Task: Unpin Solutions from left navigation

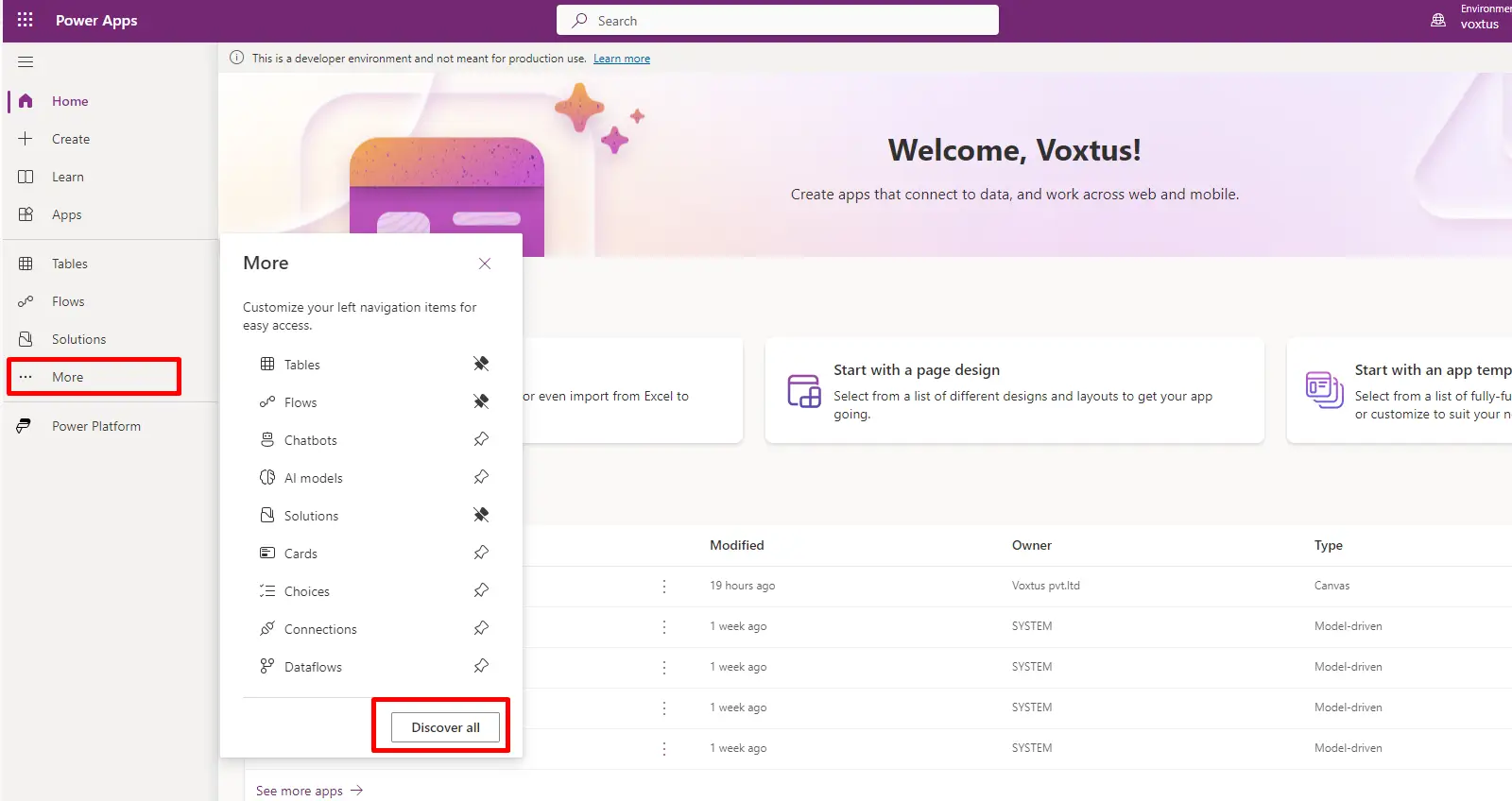Action: point(481,515)
